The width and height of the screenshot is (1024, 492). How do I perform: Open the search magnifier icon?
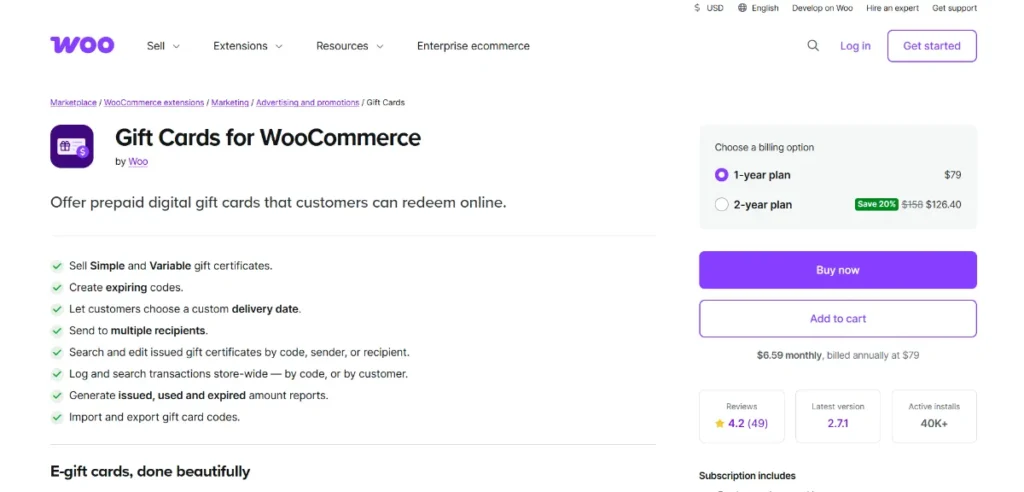[x=813, y=45]
